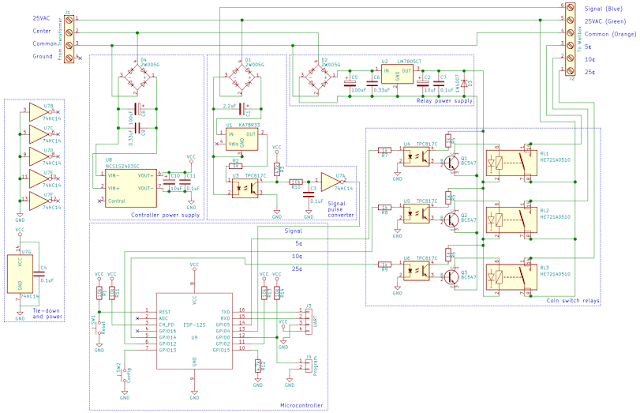Click the 'ESP-12S' text inside U9
Screen dimensions: 640x413
194,325
